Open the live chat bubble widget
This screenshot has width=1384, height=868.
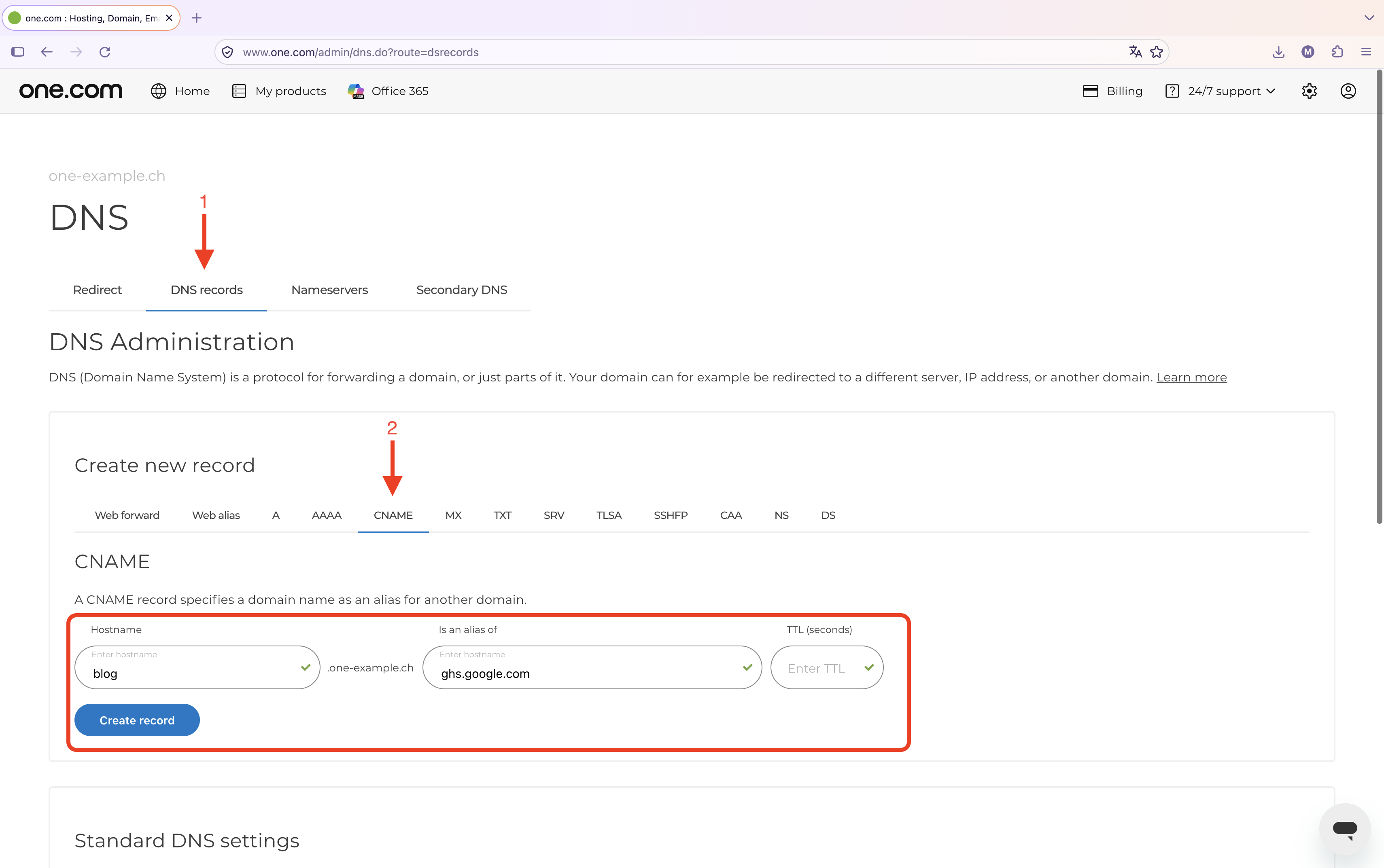pos(1345,829)
